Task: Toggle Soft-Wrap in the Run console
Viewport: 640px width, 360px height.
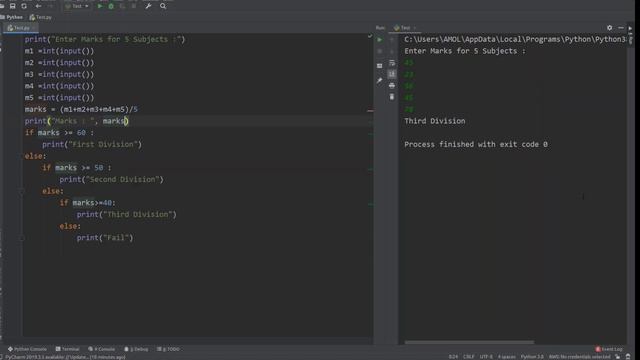Action: 392,63
